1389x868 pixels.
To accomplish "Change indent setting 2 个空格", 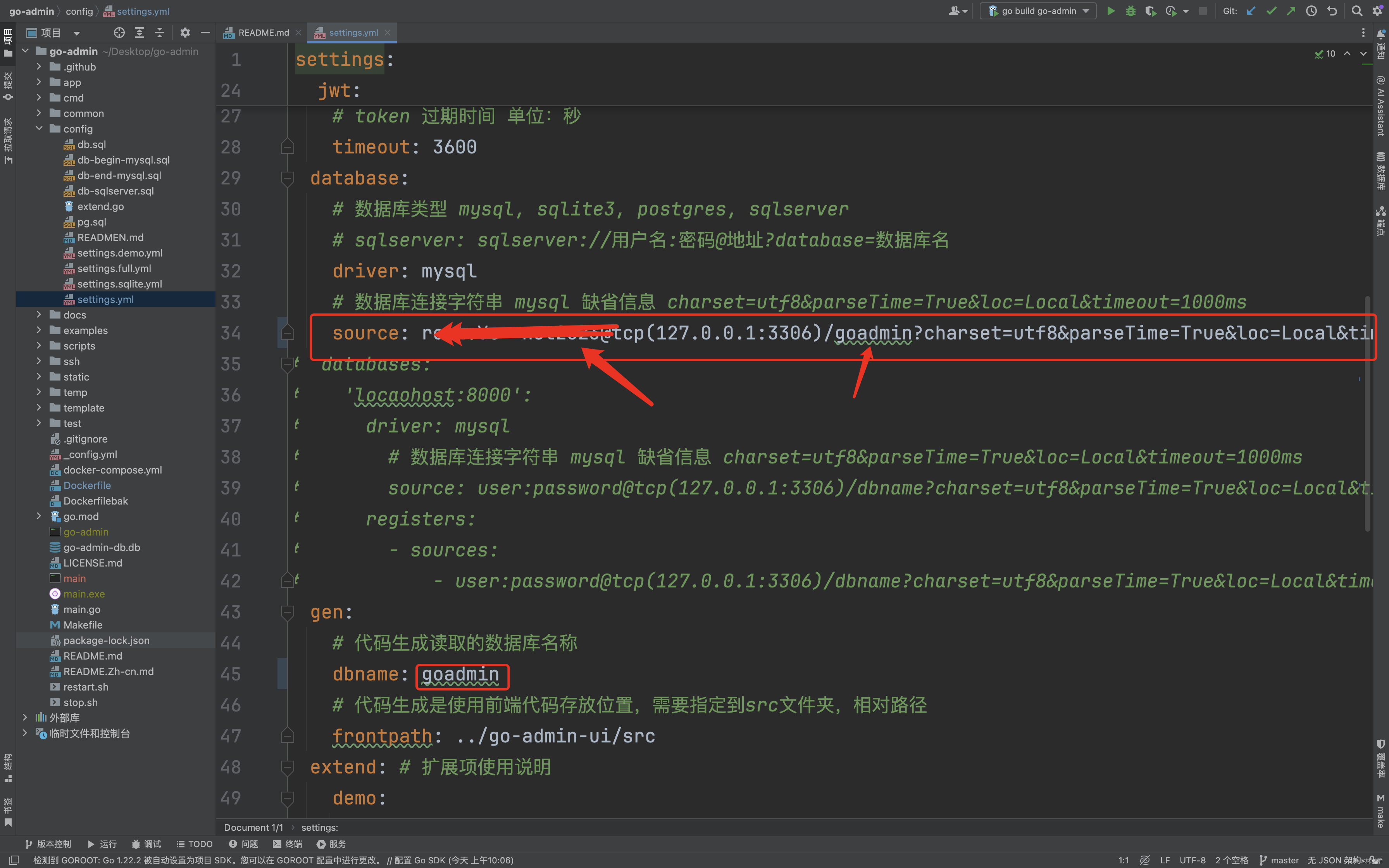I will click(1231, 860).
